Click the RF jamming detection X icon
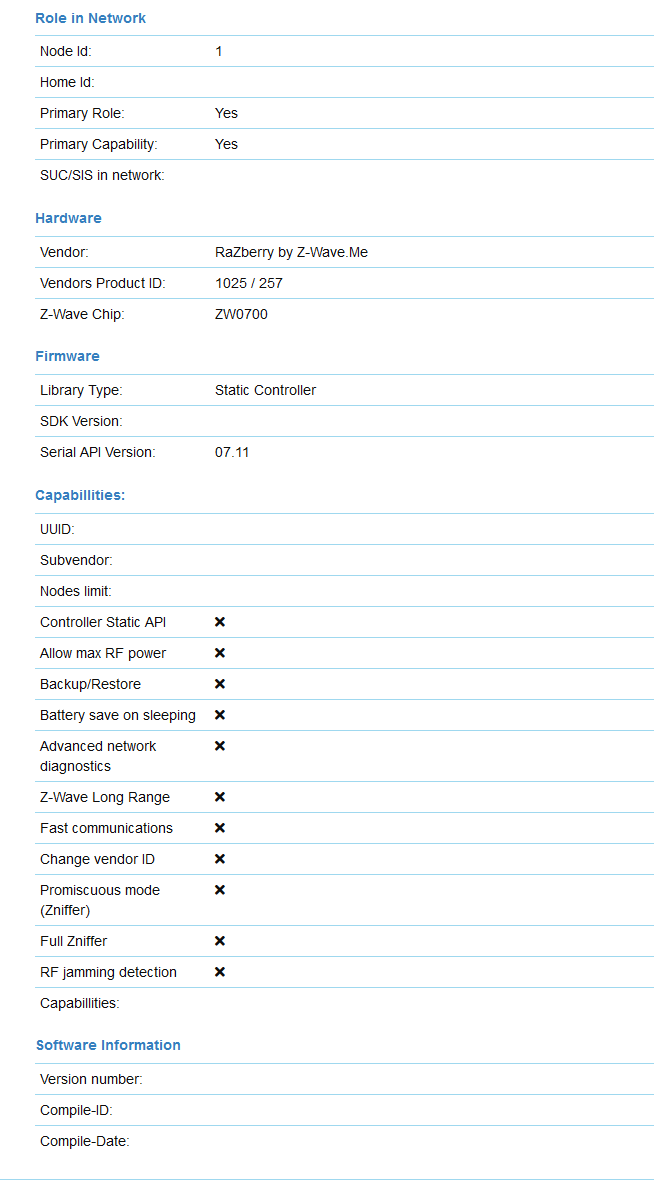654x1187 pixels. click(x=220, y=972)
